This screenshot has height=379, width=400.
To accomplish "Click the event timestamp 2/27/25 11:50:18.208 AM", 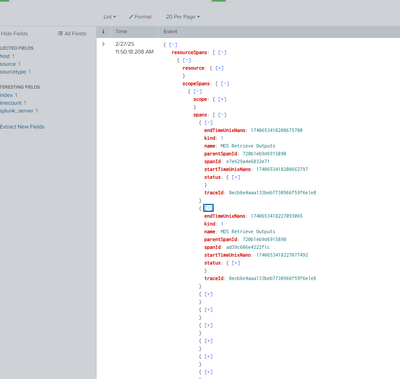I will click(134, 48).
